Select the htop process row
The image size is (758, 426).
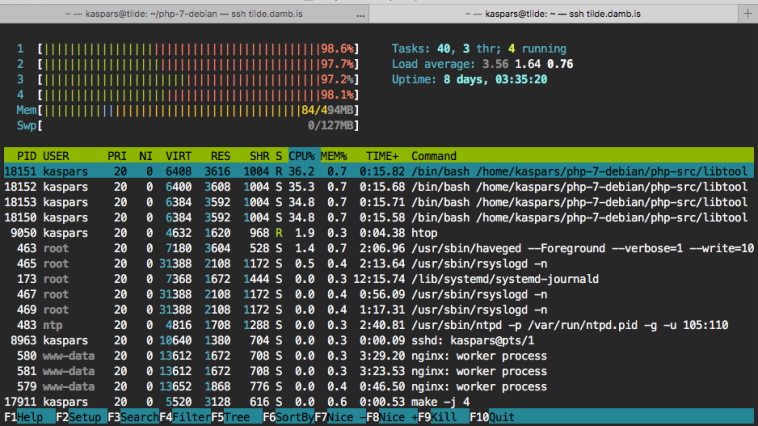(x=379, y=233)
